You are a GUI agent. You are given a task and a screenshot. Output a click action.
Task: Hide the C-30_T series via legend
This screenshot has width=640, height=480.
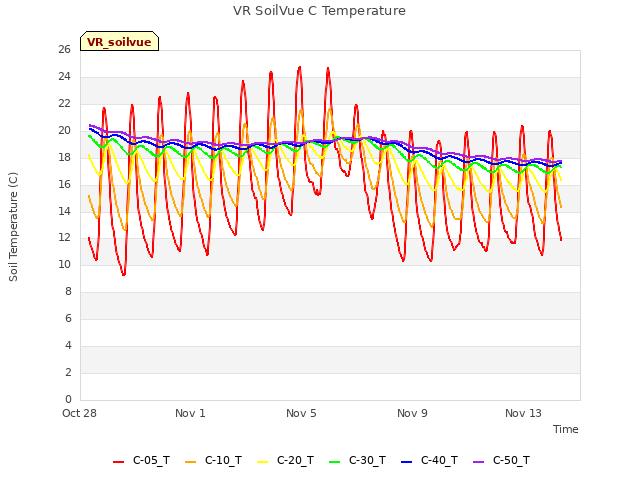[358, 460]
